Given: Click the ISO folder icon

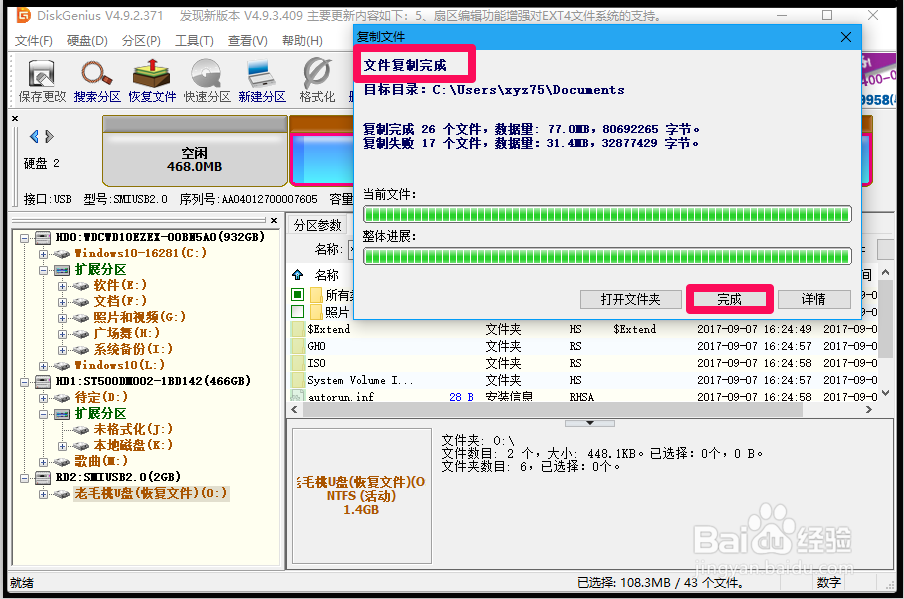Looking at the screenshot, I should [x=297, y=363].
